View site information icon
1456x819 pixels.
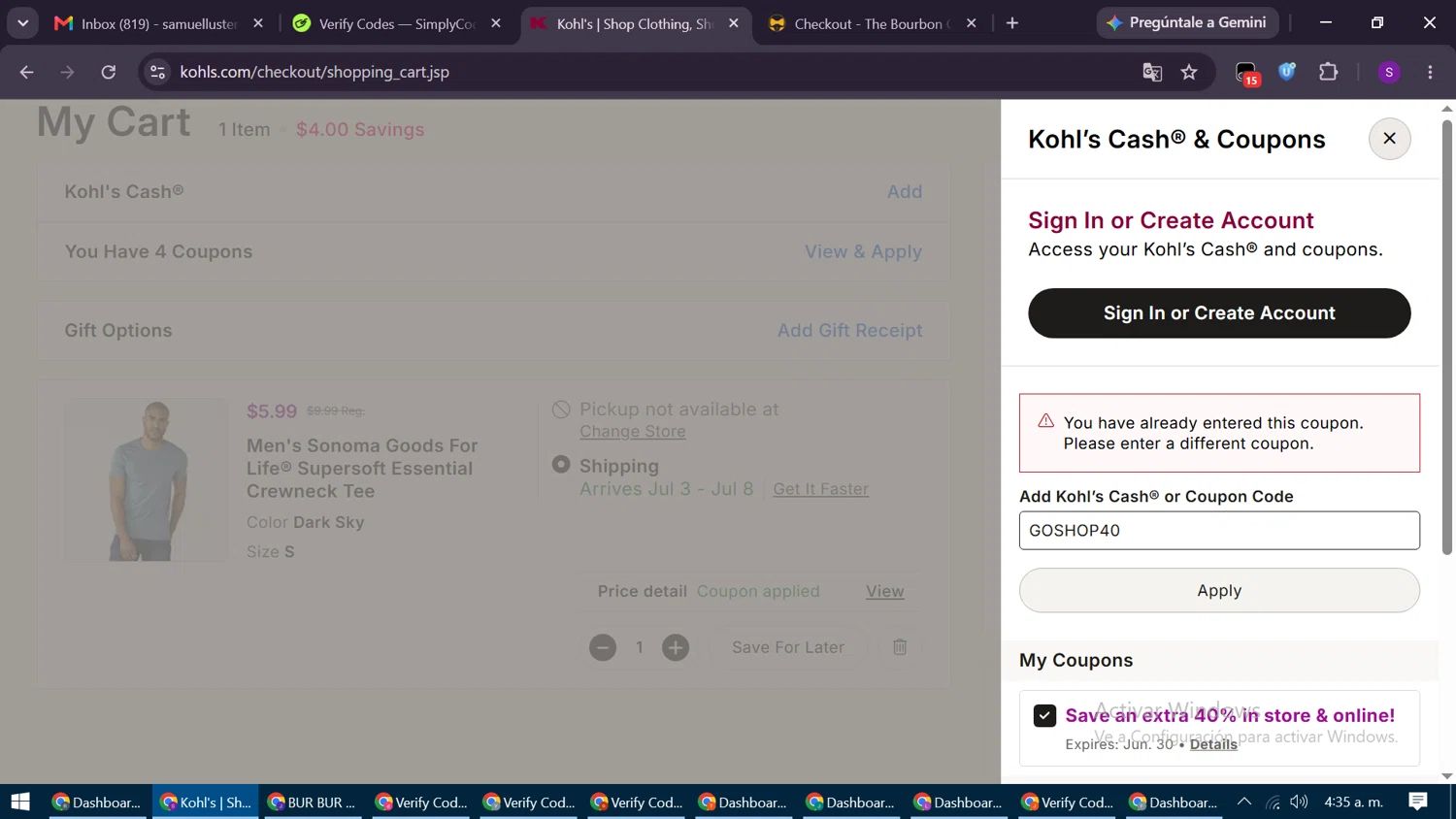(157, 72)
